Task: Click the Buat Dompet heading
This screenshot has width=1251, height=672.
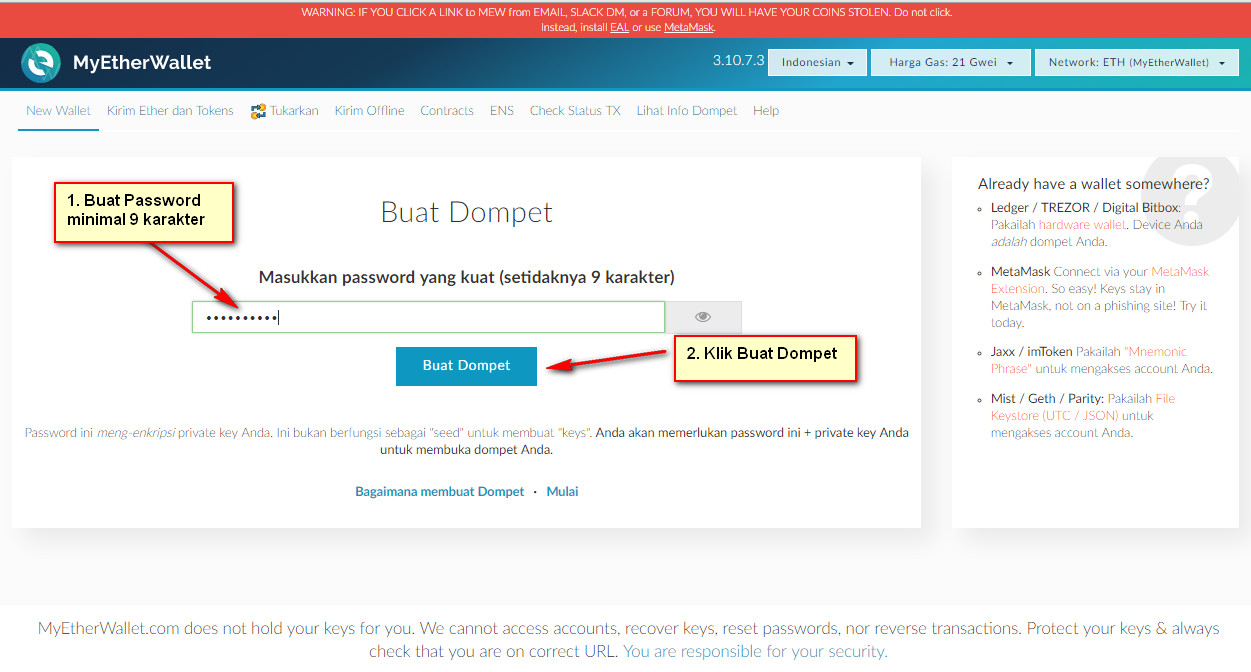Action: 466,213
